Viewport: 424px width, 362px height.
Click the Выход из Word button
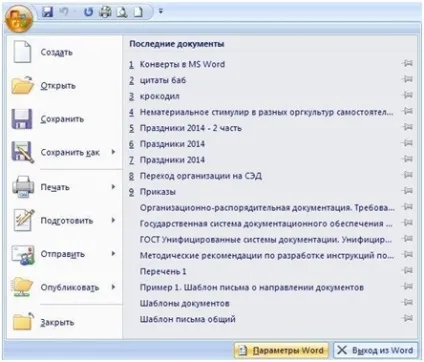[376, 351]
